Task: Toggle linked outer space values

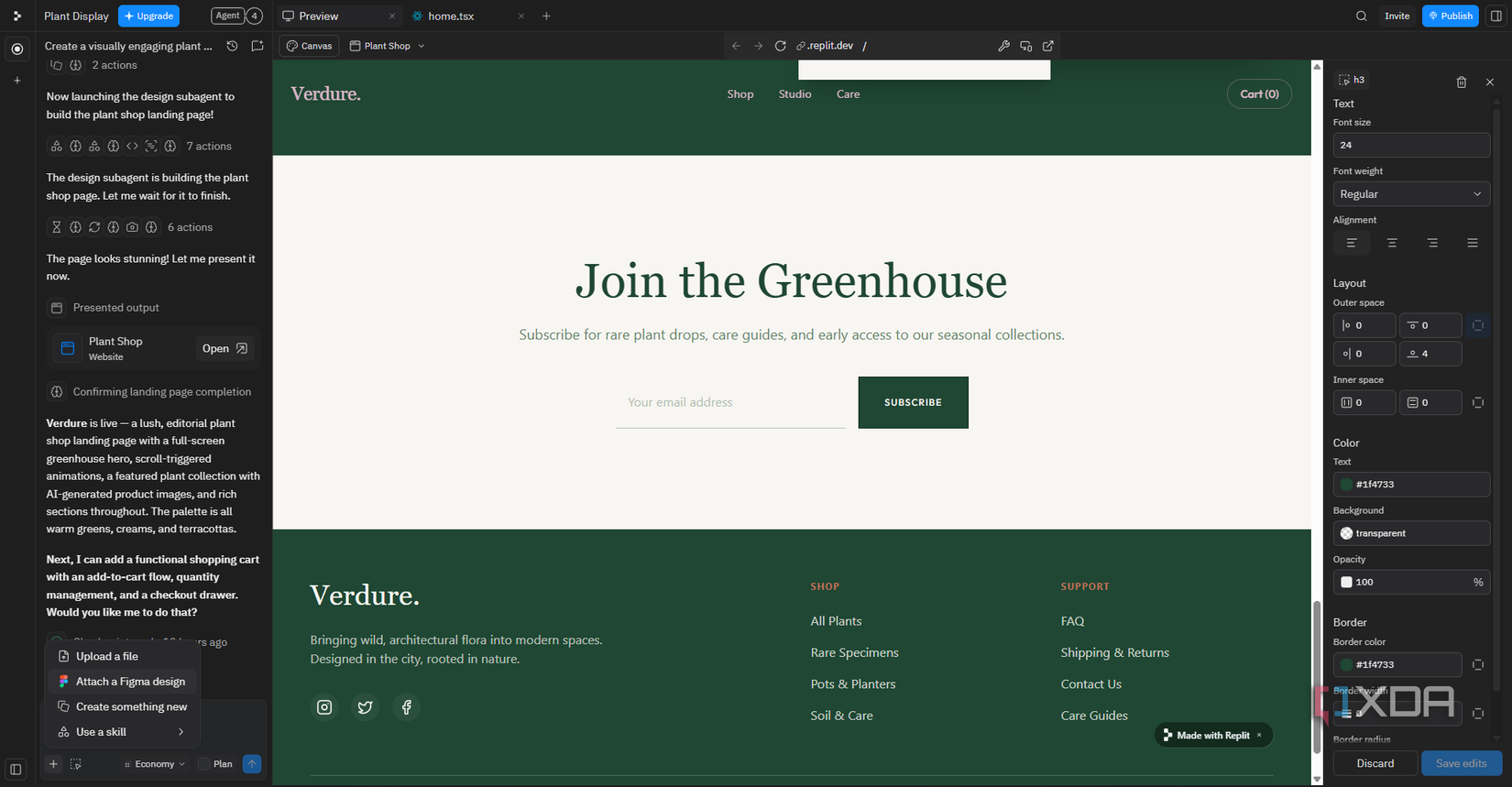Action: point(1478,325)
